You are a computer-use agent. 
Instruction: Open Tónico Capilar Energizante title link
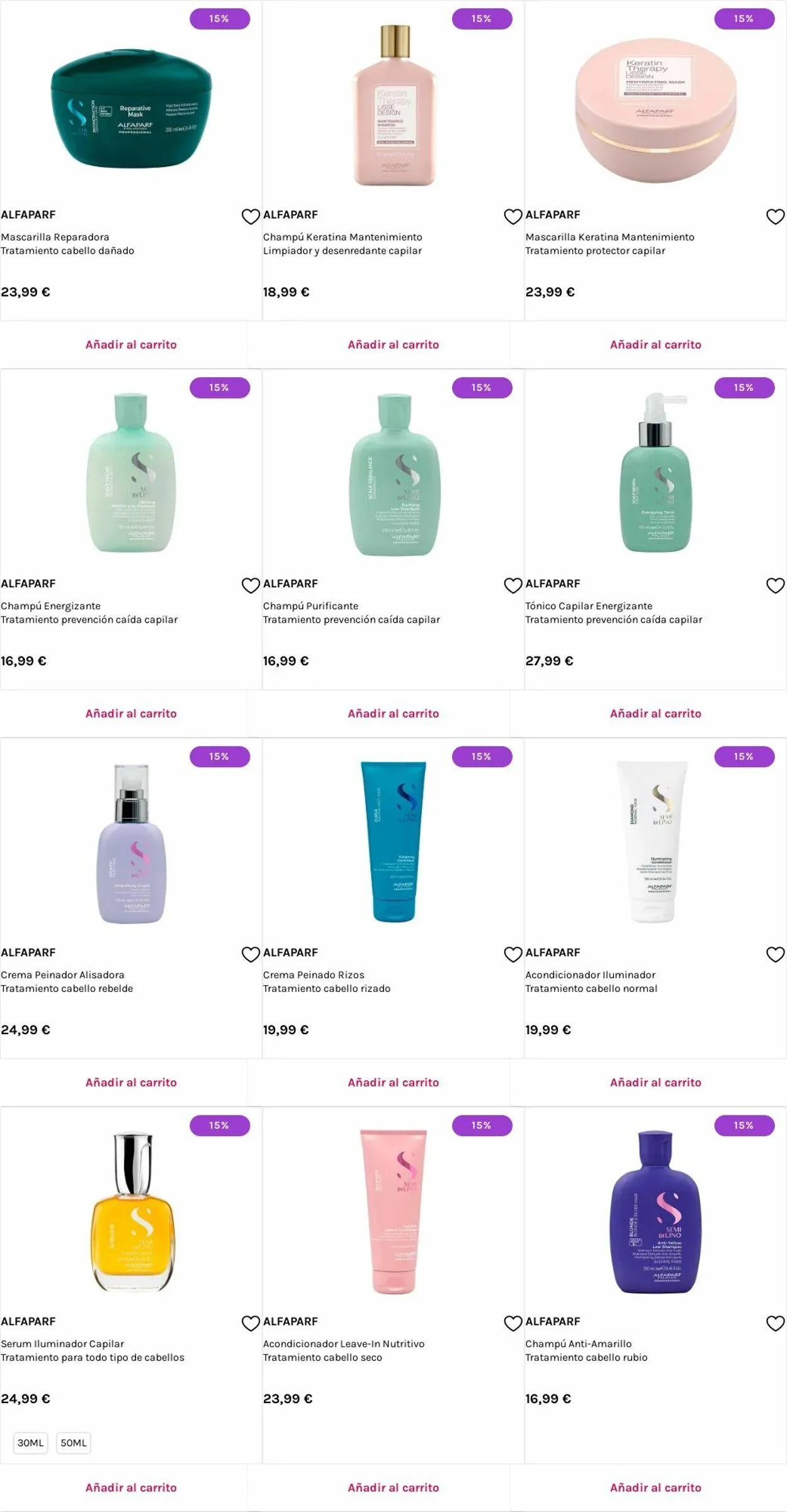[x=589, y=606]
